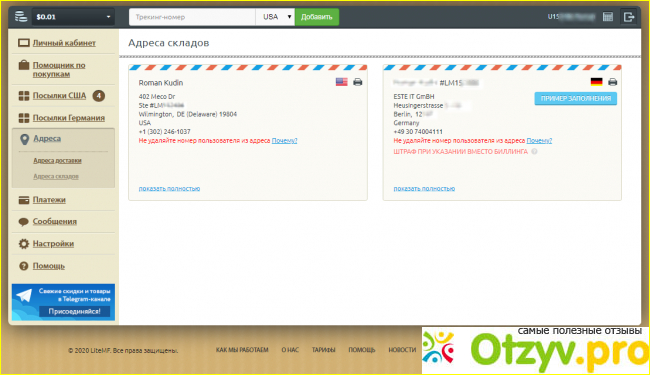Click the printer icon on USA address card
Viewport: 650px width, 375px height.
pos(357,82)
